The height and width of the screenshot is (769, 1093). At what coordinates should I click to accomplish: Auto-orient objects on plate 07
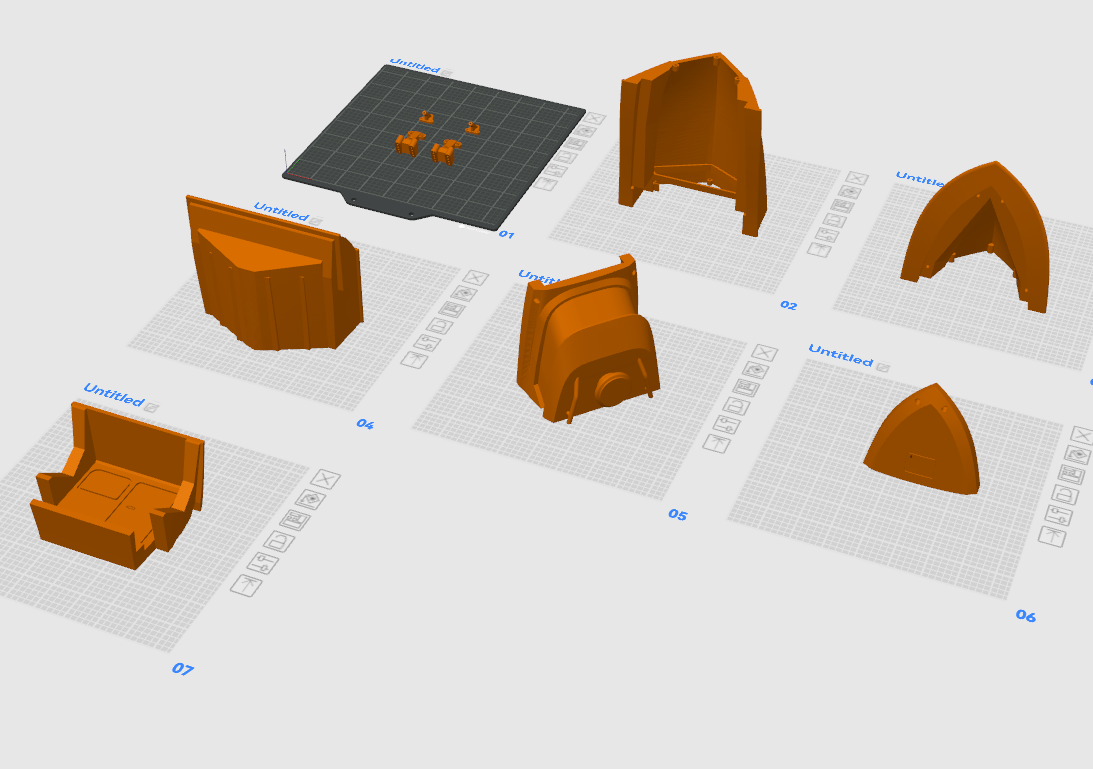point(311,499)
